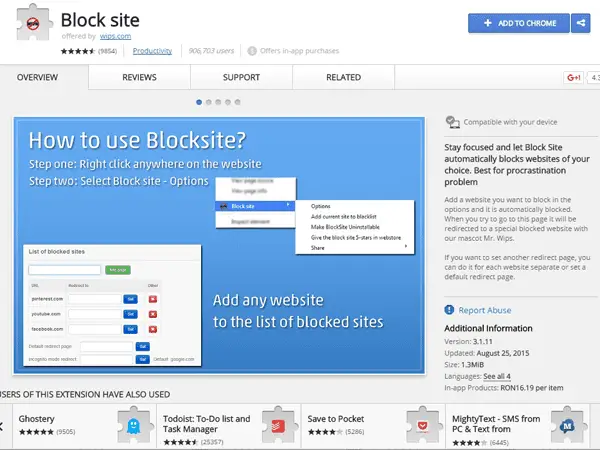Select the second carousel dot indicator

209,102
